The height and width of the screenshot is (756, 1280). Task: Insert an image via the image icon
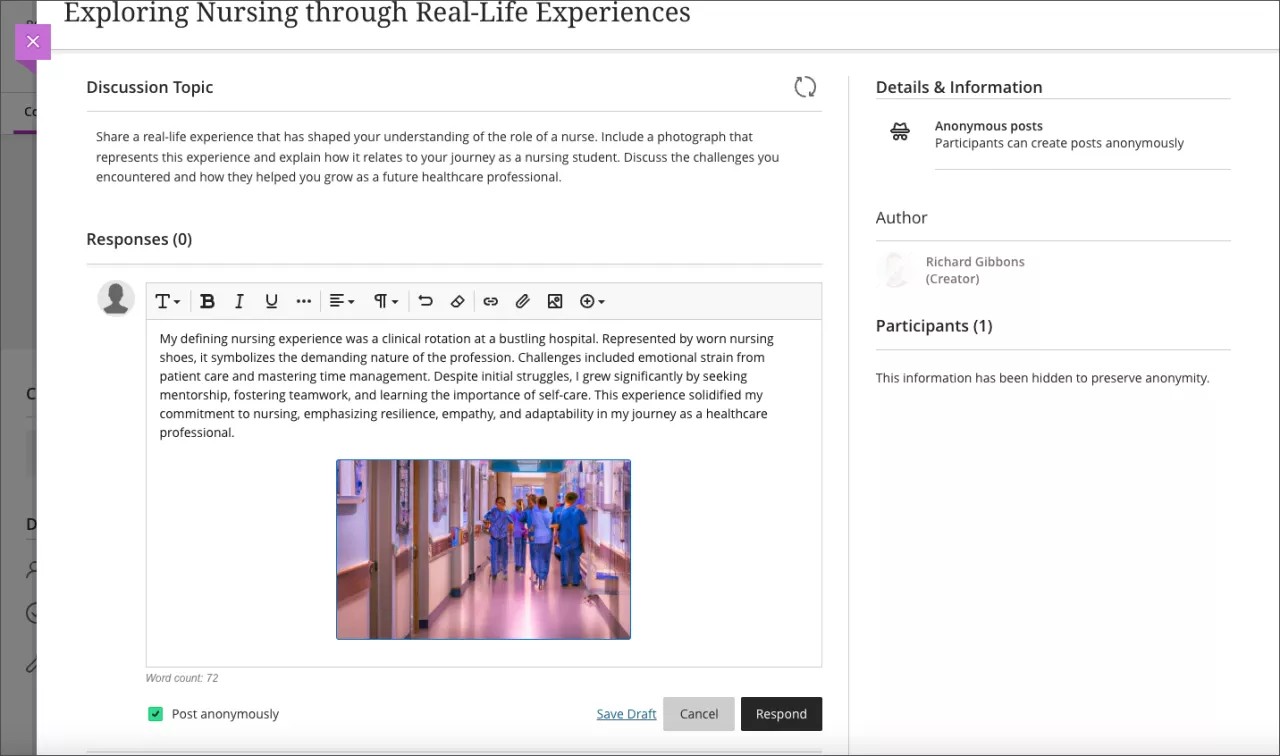(x=555, y=301)
